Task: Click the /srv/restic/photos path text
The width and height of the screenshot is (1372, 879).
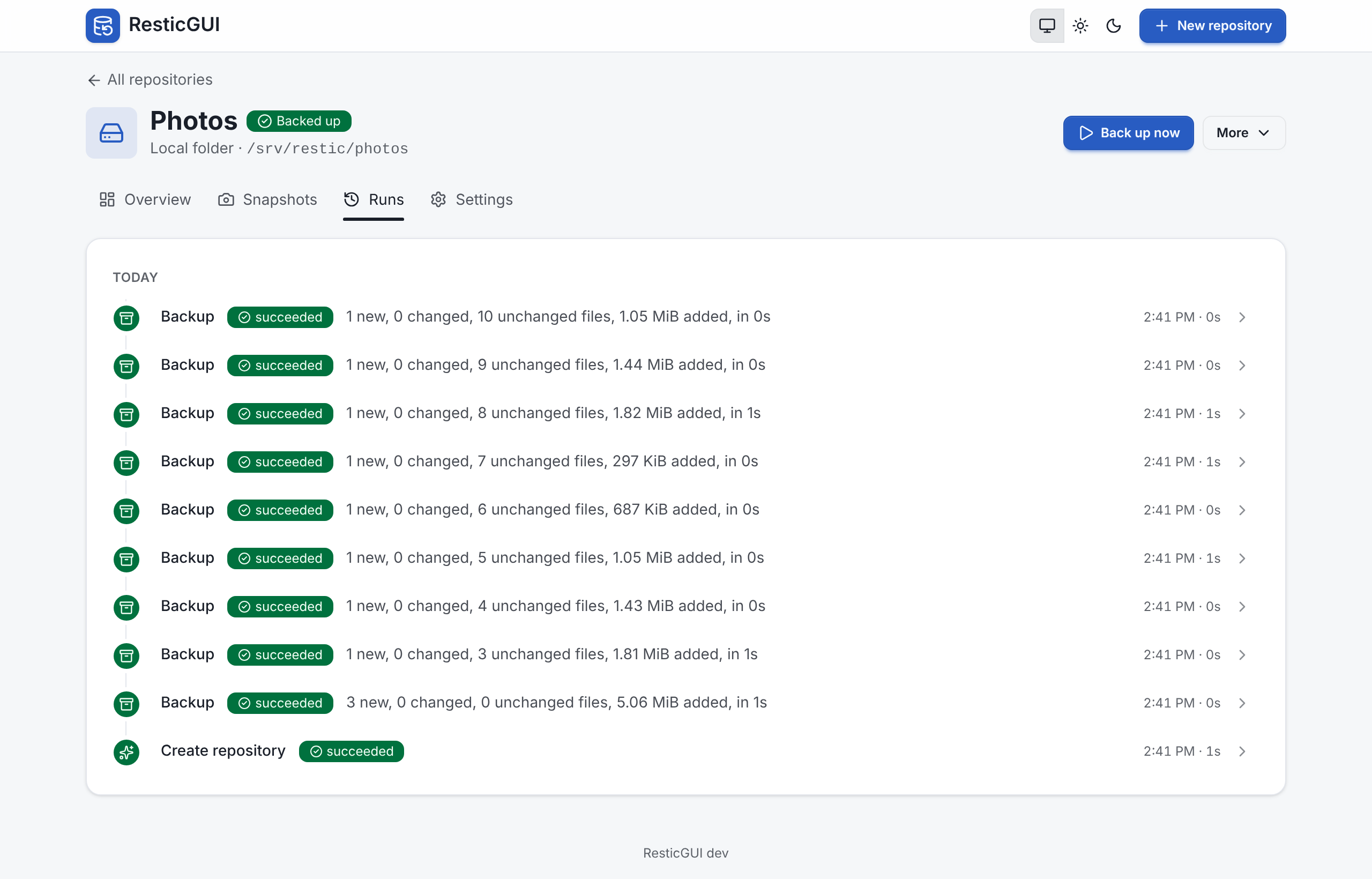Action: (327, 148)
